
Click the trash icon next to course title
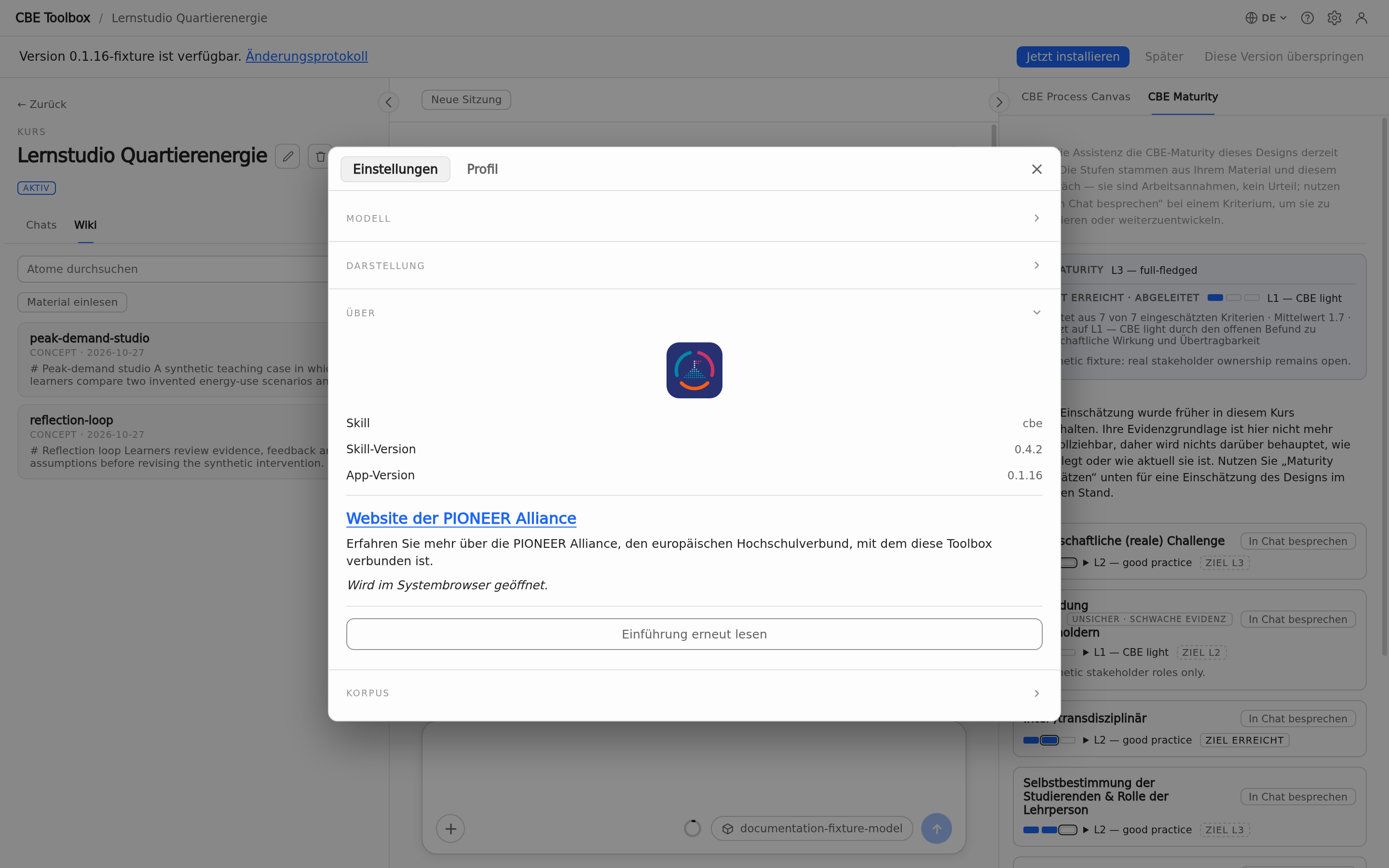pyautogui.click(x=320, y=156)
